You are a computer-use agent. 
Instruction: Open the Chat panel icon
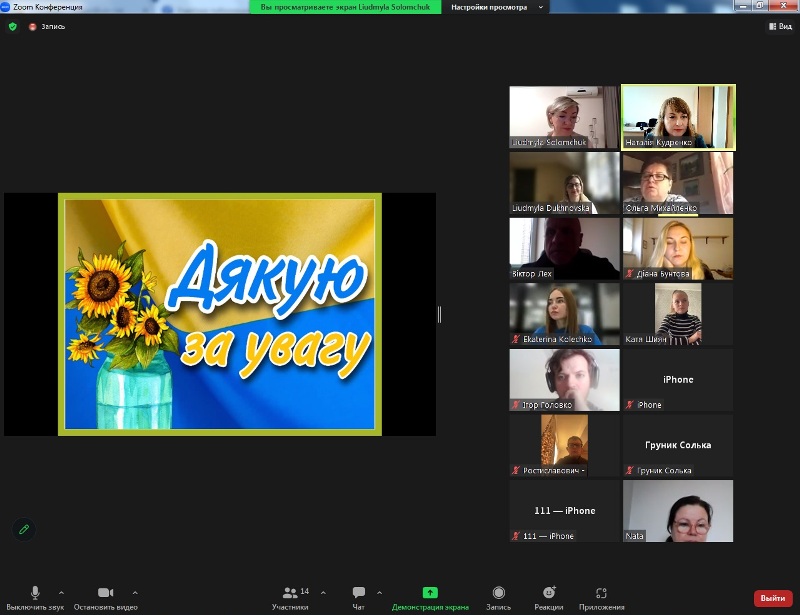[358, 593]
